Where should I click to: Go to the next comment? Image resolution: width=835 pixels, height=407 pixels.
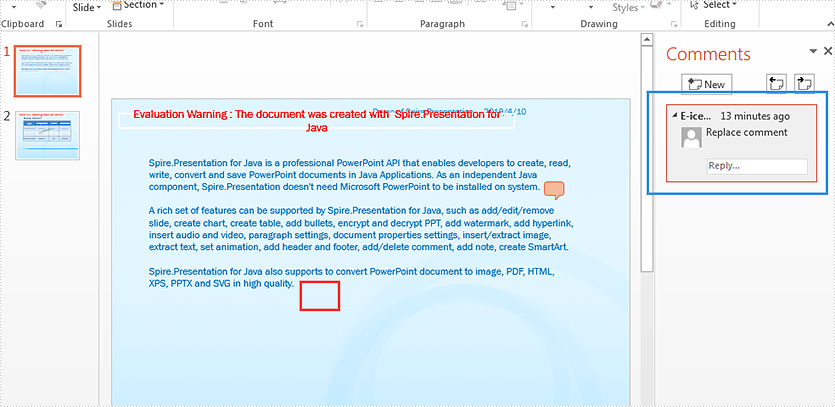click(802, 84)
